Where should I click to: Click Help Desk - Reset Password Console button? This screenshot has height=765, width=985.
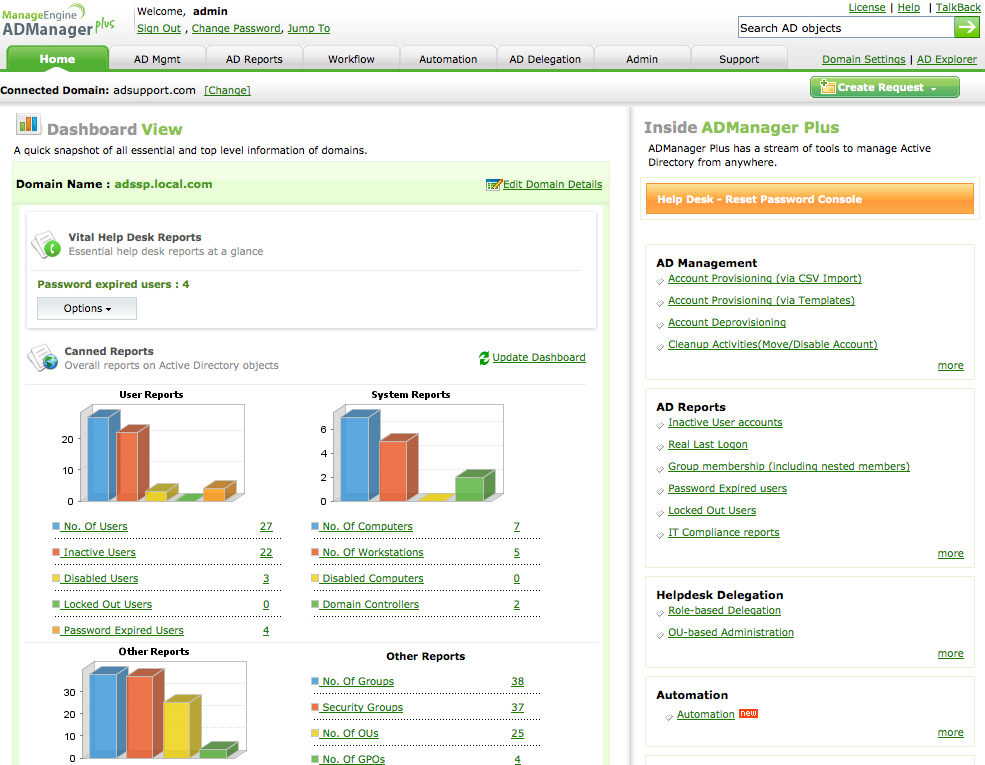(809, 199)
